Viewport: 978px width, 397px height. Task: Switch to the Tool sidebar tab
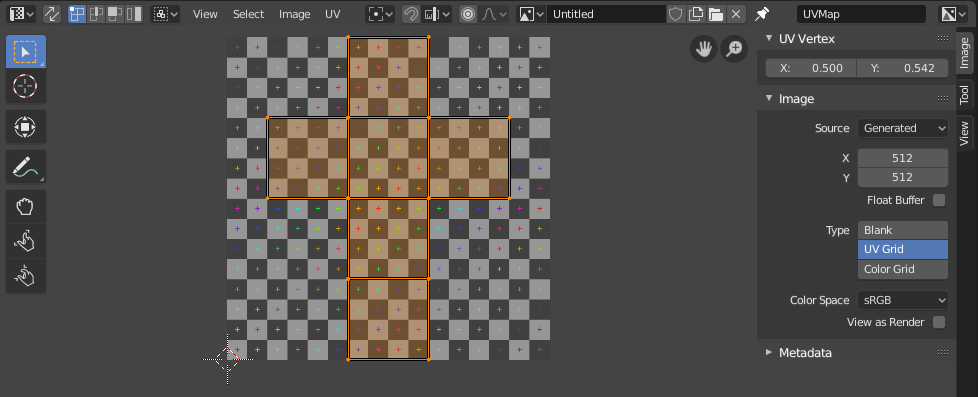tap(964, 95)
